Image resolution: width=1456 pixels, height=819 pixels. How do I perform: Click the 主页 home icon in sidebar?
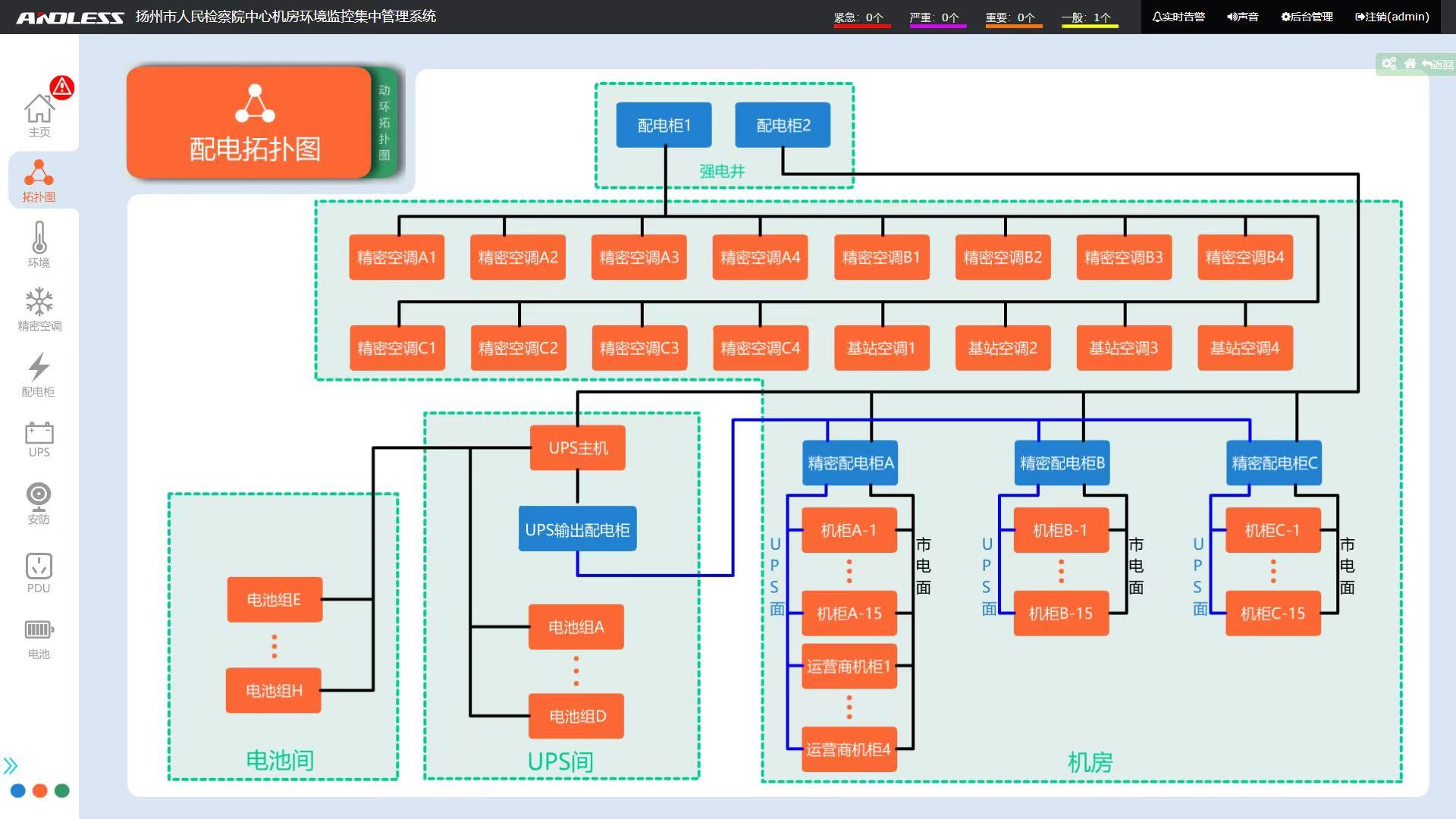click(x=39, y=115)
